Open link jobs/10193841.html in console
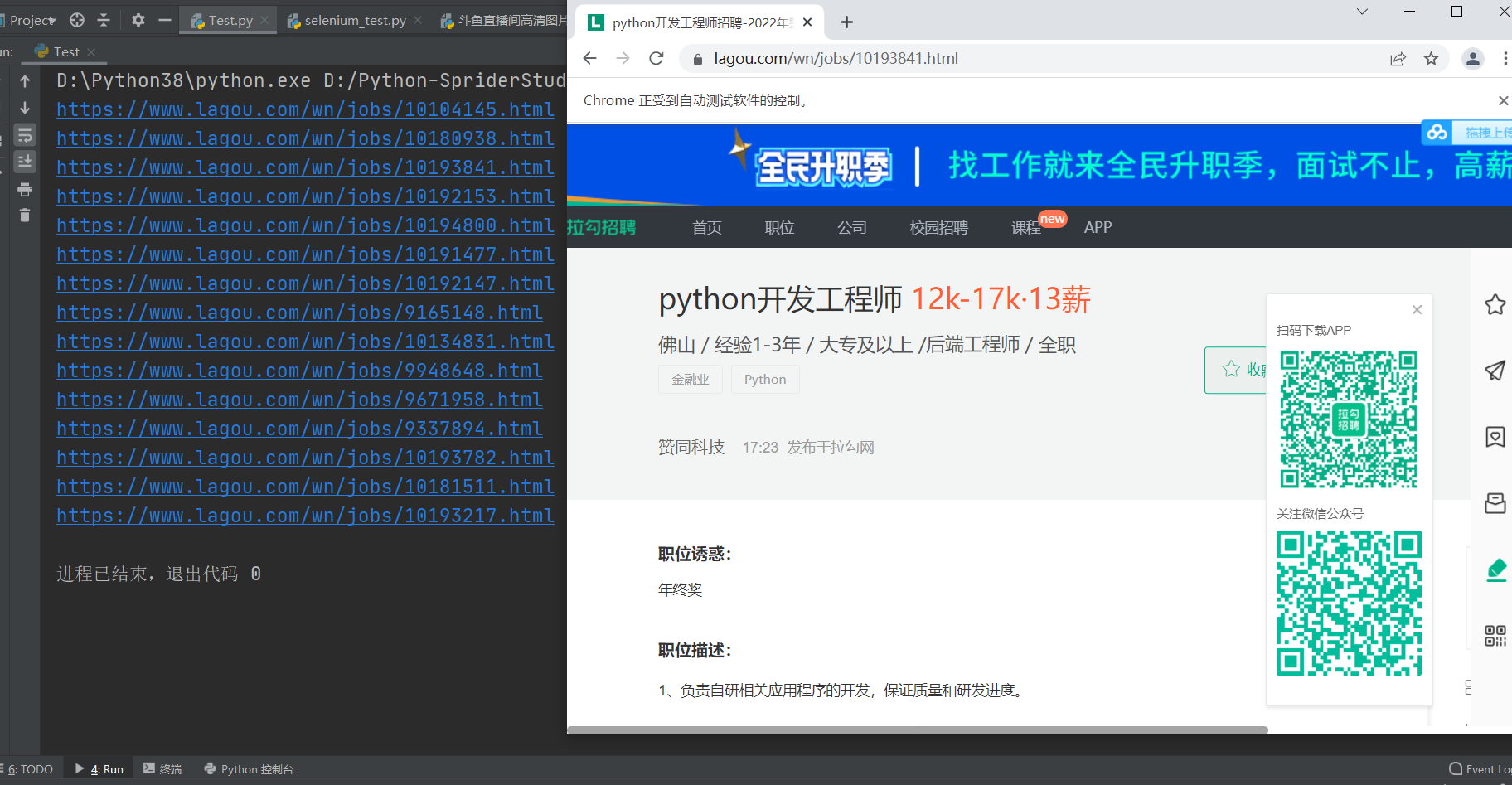Image resolution: width=1512 pixels, height=785 pixels. [x=305, y=167]
